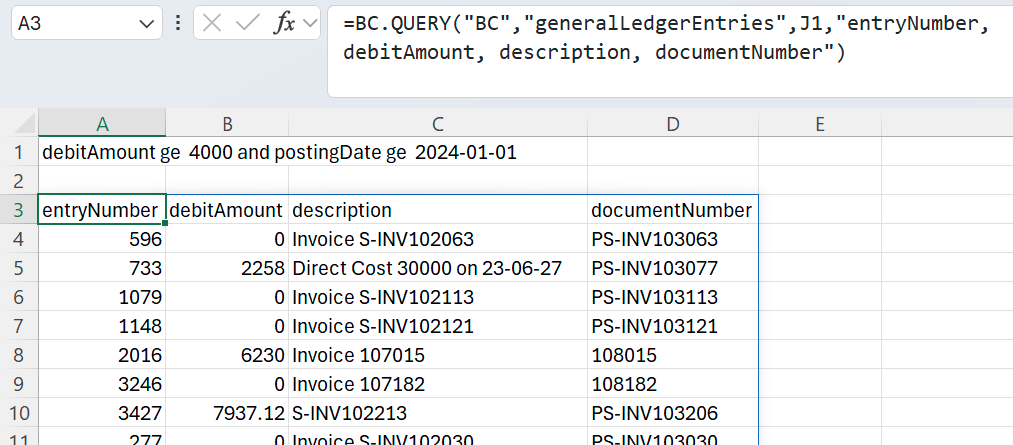1013x445 pixels.
Task: Select column C header
Action: pos(437,124)
